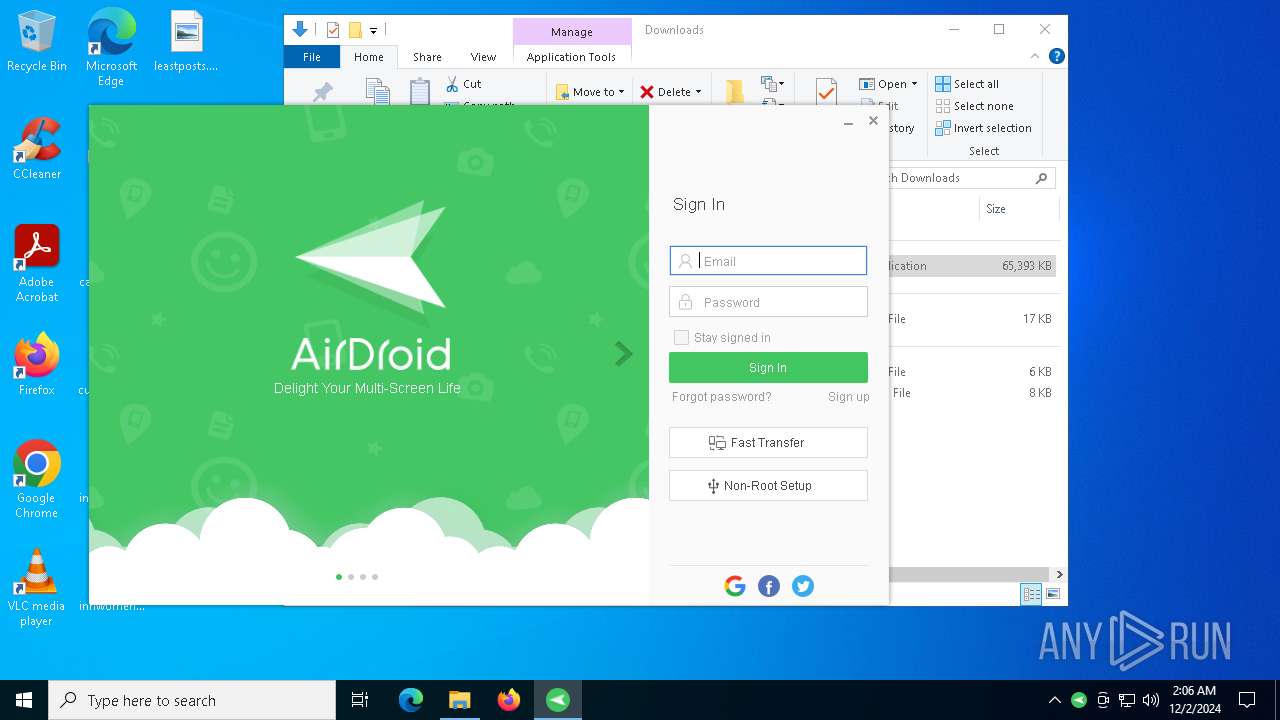This screenshot has height=720, width=1280.
Task: Sign in with Twitter icon in AirDroid
Action: coord(803,586)
